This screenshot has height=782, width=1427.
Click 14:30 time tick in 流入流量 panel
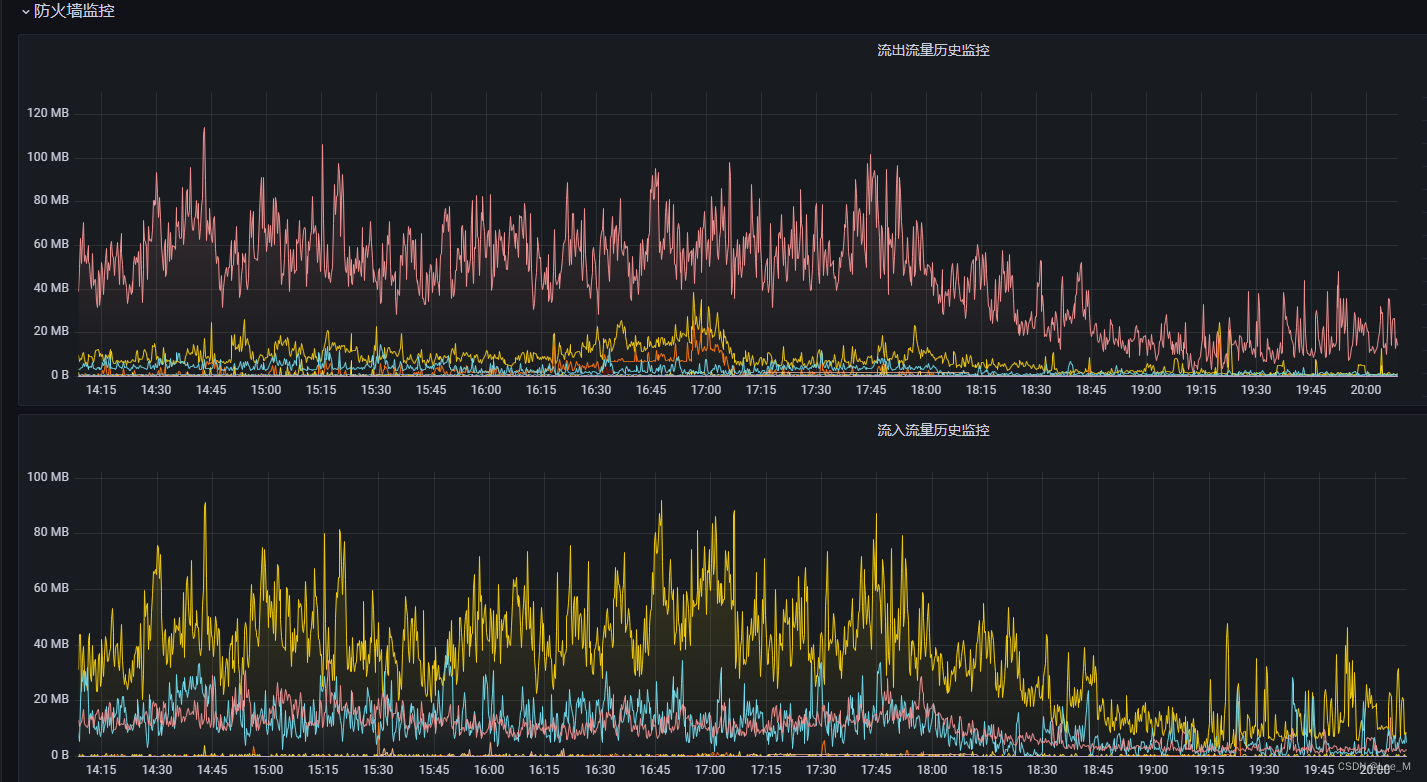click(156, 770)
